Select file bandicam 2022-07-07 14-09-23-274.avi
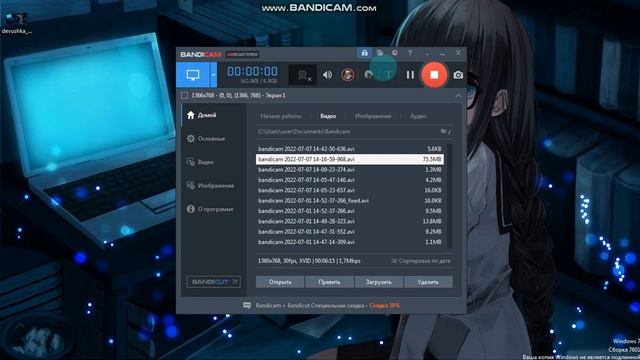This screenshot has height=360, width=640. point(350,170)
